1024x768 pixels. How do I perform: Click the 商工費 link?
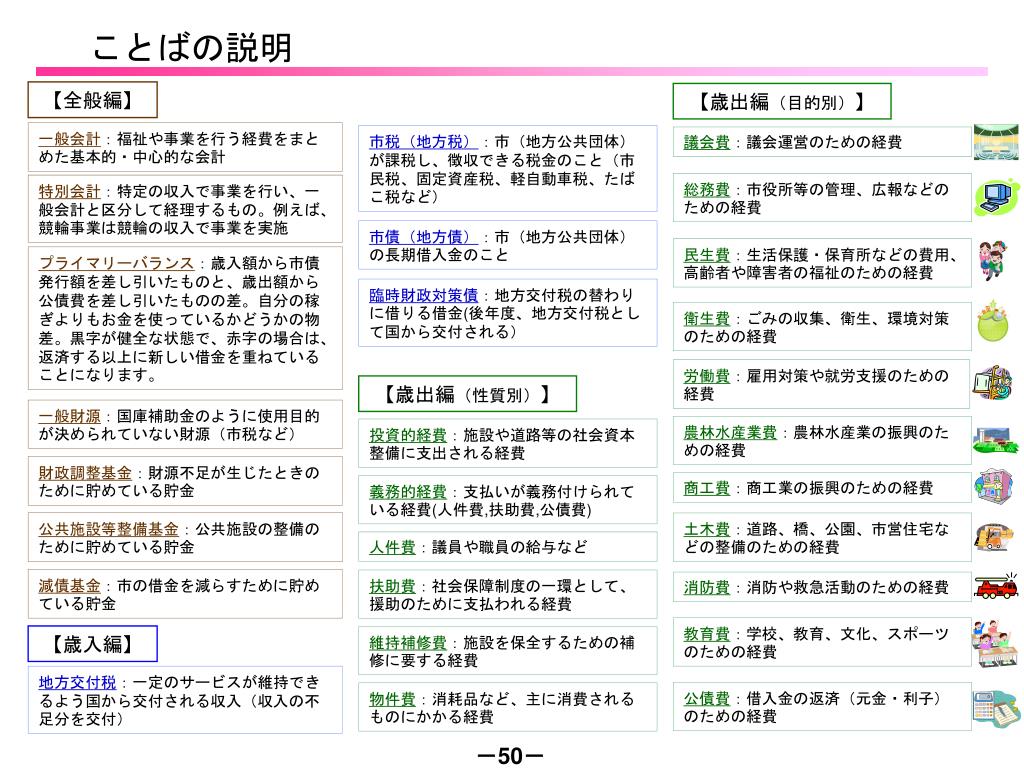pyautogui.click(x=707, y=488)
